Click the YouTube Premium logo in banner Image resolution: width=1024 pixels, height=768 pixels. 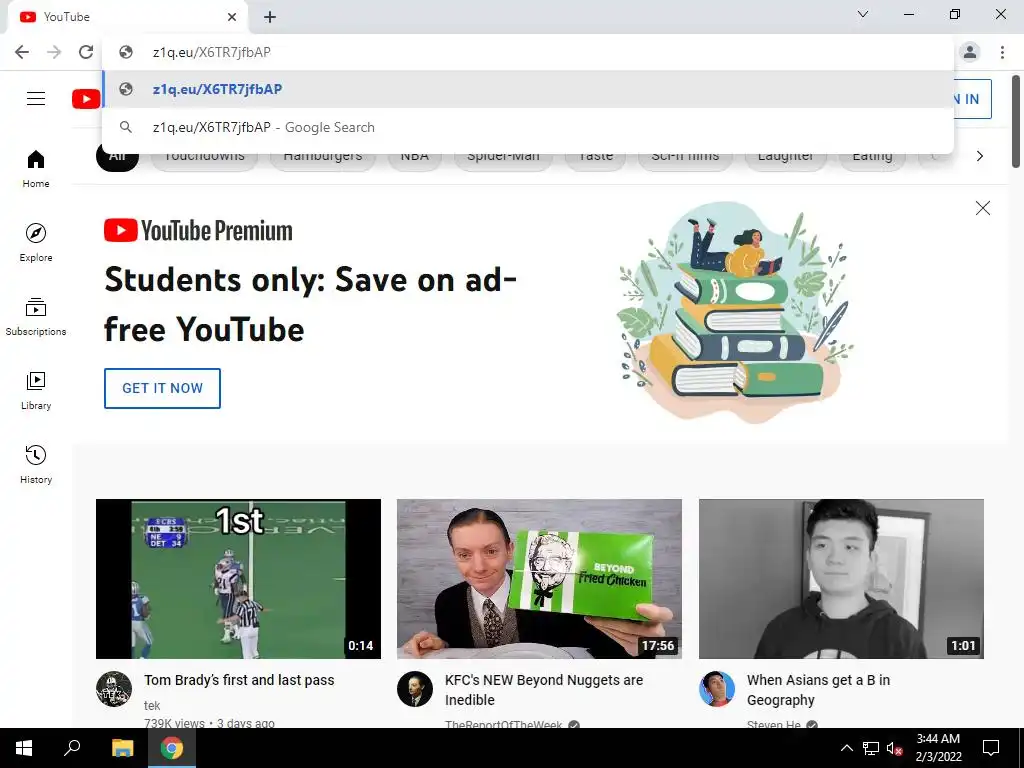pos(198,231)
